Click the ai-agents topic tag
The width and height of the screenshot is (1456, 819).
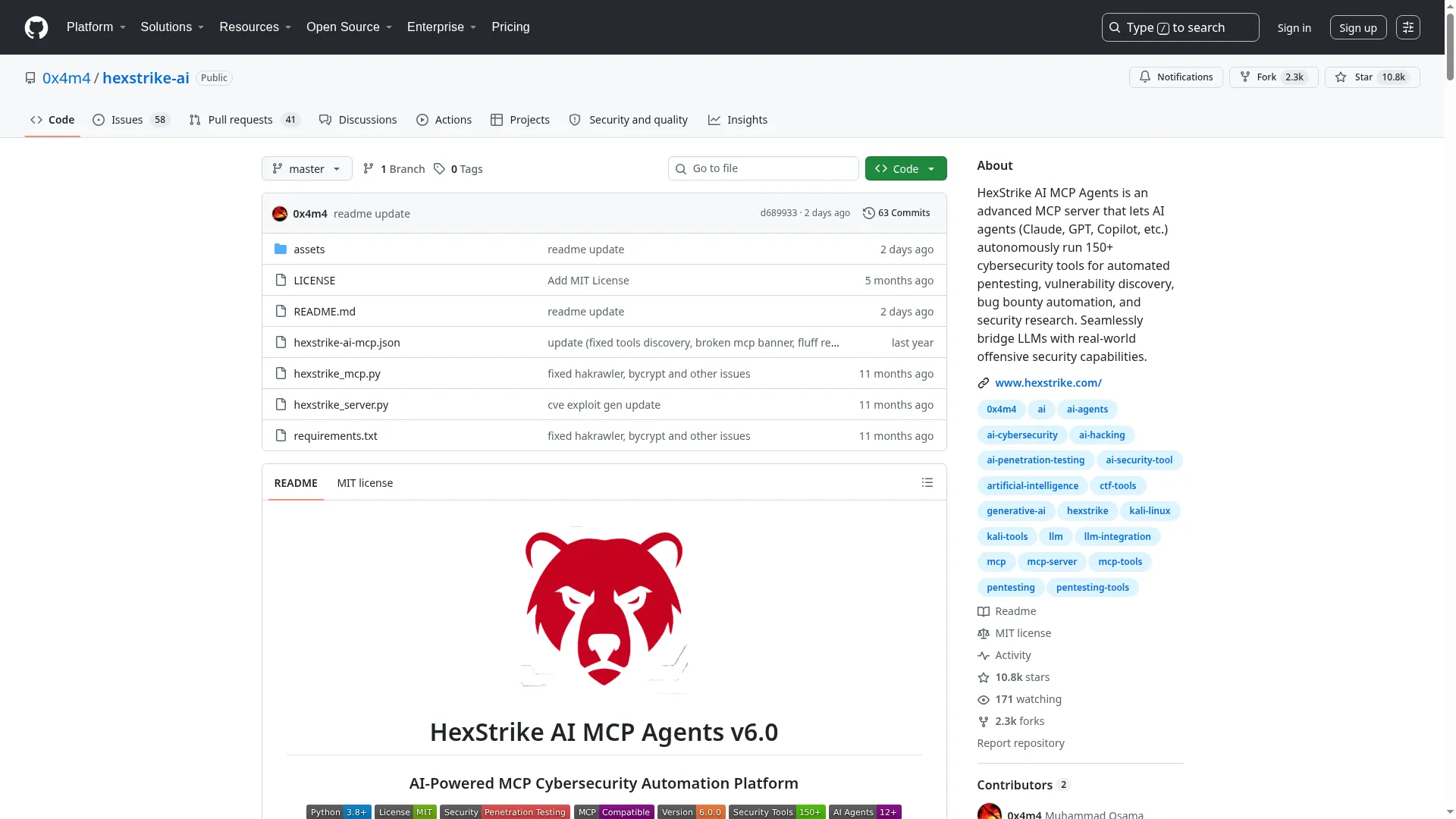(1087, 409)
